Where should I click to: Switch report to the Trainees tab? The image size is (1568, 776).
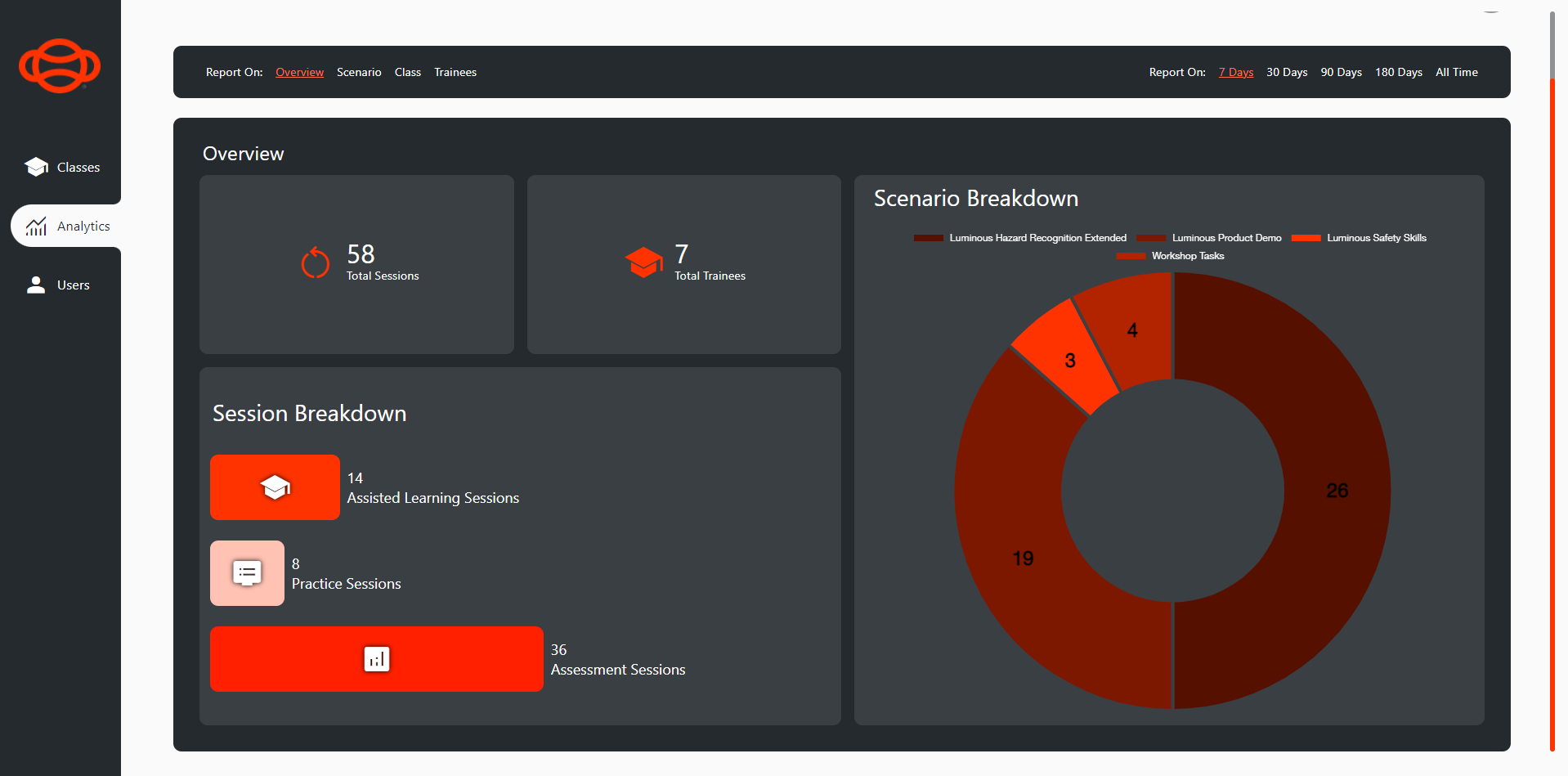pyautogui.click(x=455, y=72)
